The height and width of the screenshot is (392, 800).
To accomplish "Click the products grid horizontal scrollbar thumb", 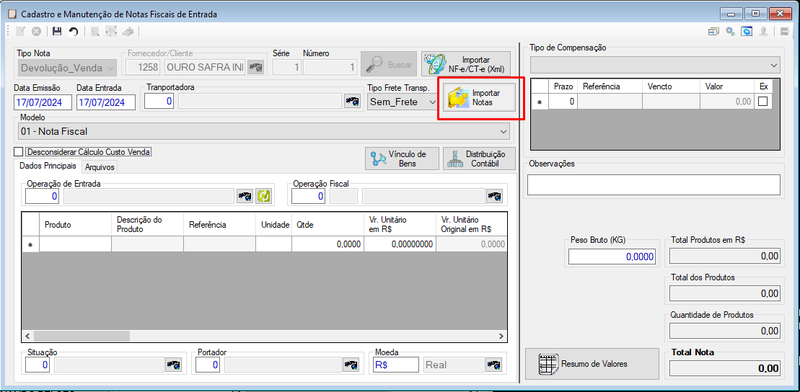I will point(82,336).
